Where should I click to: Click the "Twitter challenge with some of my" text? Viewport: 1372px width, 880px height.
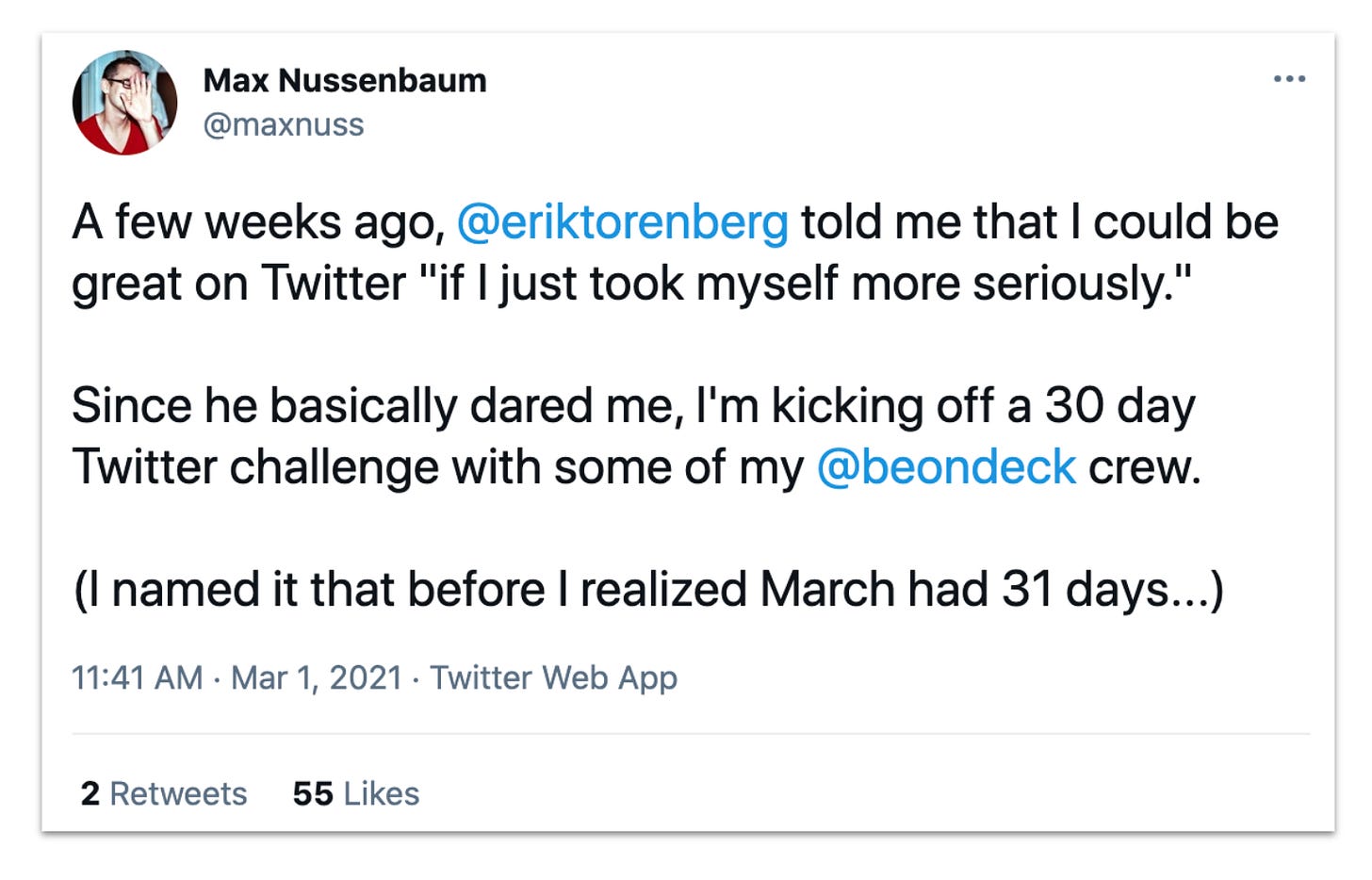tap(437, 467)
